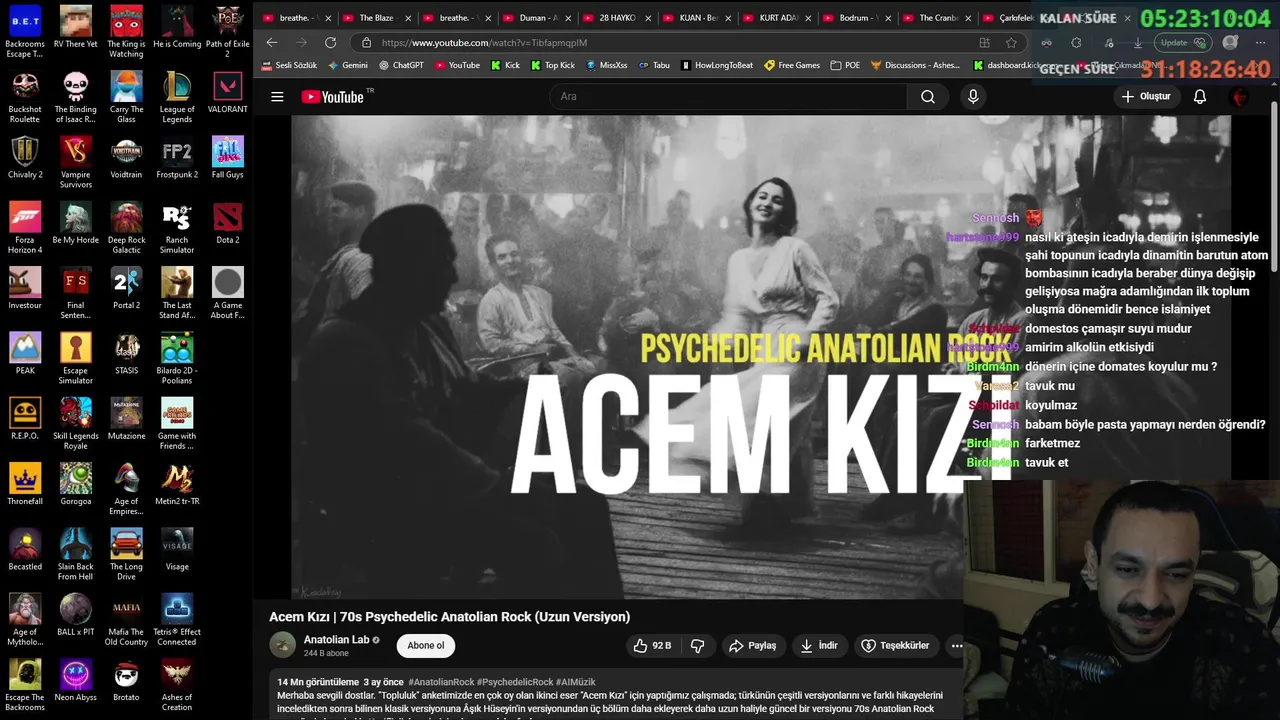1280x720 pixels.
Task: Open the #AIMüzik hashtag
Action: point(575,682)
